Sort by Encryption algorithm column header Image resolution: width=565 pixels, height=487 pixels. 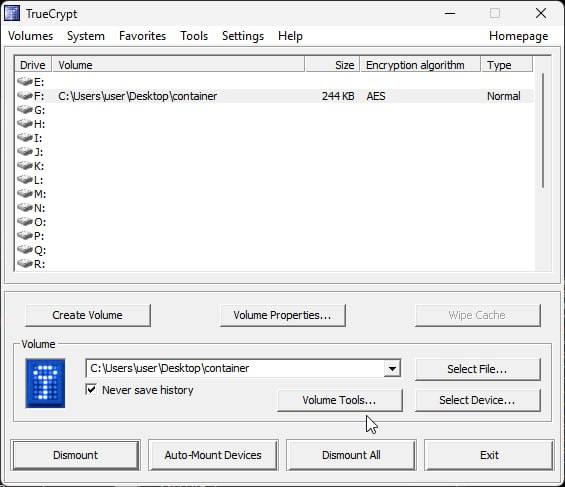tap(421, 65)
